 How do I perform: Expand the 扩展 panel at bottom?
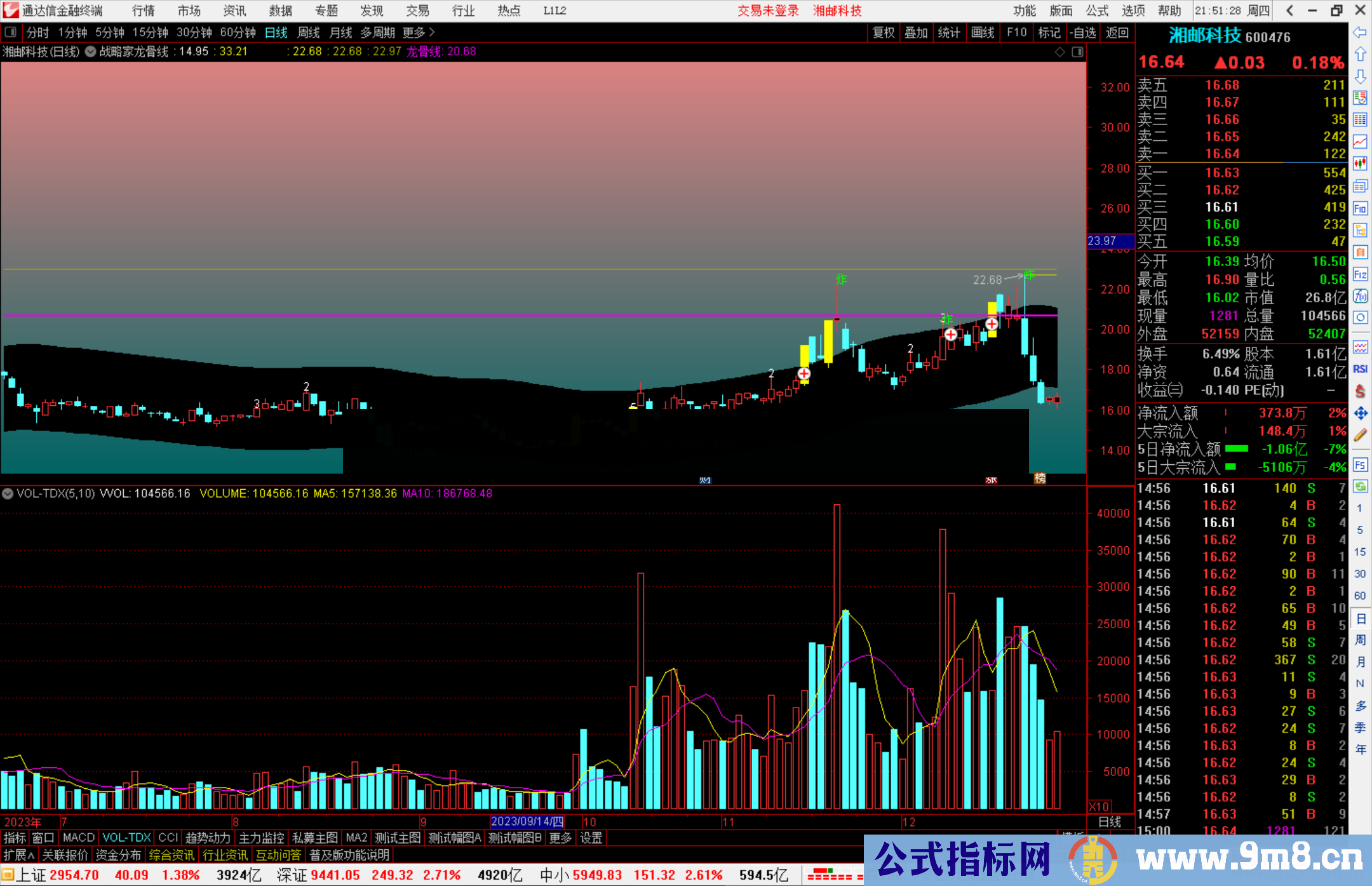(18, 855)
